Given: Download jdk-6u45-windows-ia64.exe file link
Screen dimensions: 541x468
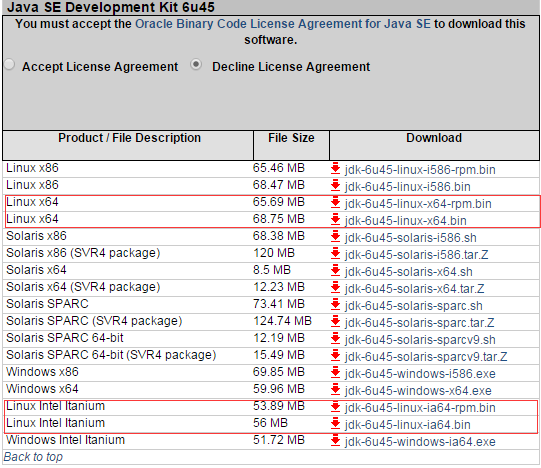Looking at the screenshot, I should [420, 442].
